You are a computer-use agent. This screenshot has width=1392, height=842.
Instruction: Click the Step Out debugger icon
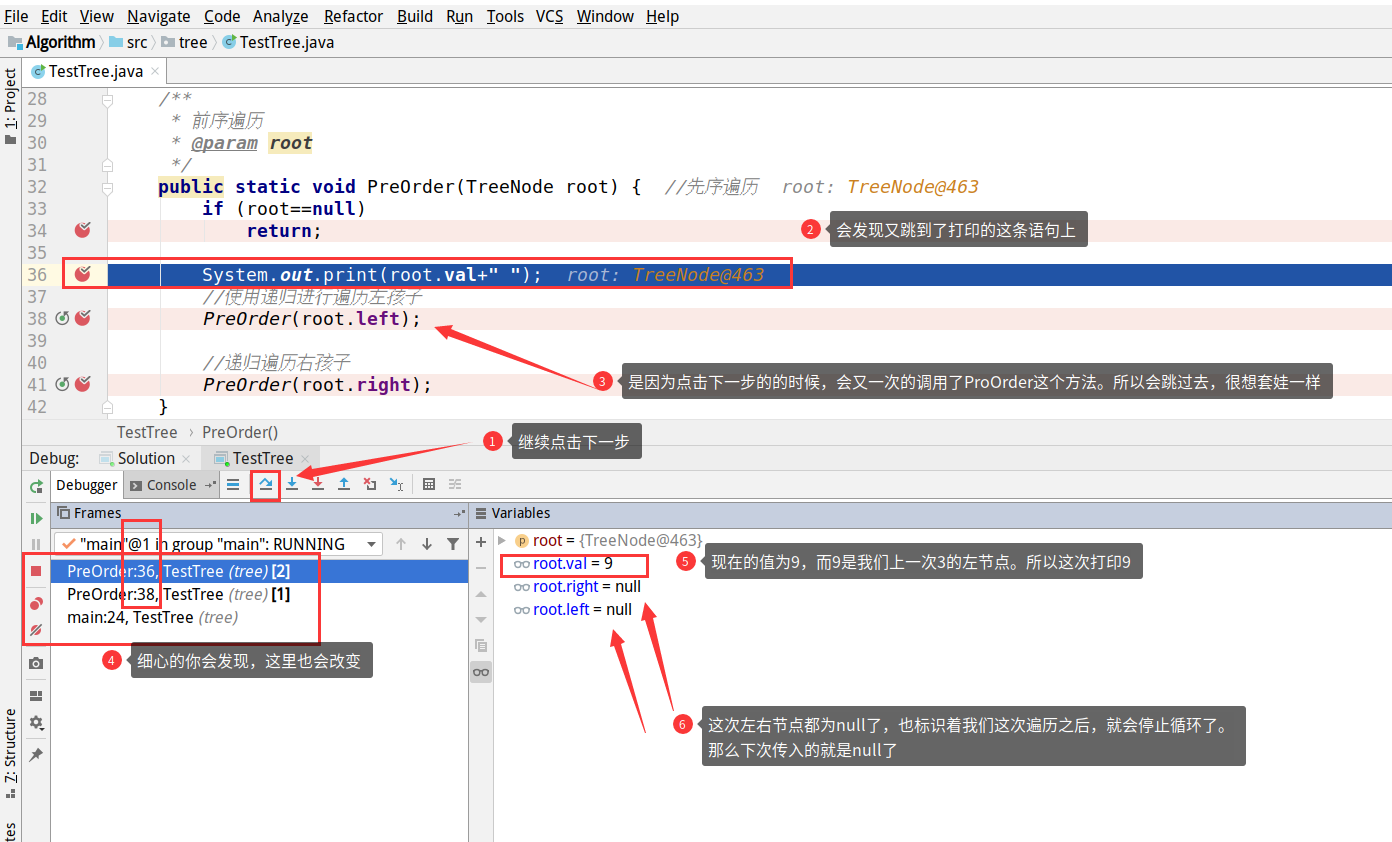coord(344,484)
